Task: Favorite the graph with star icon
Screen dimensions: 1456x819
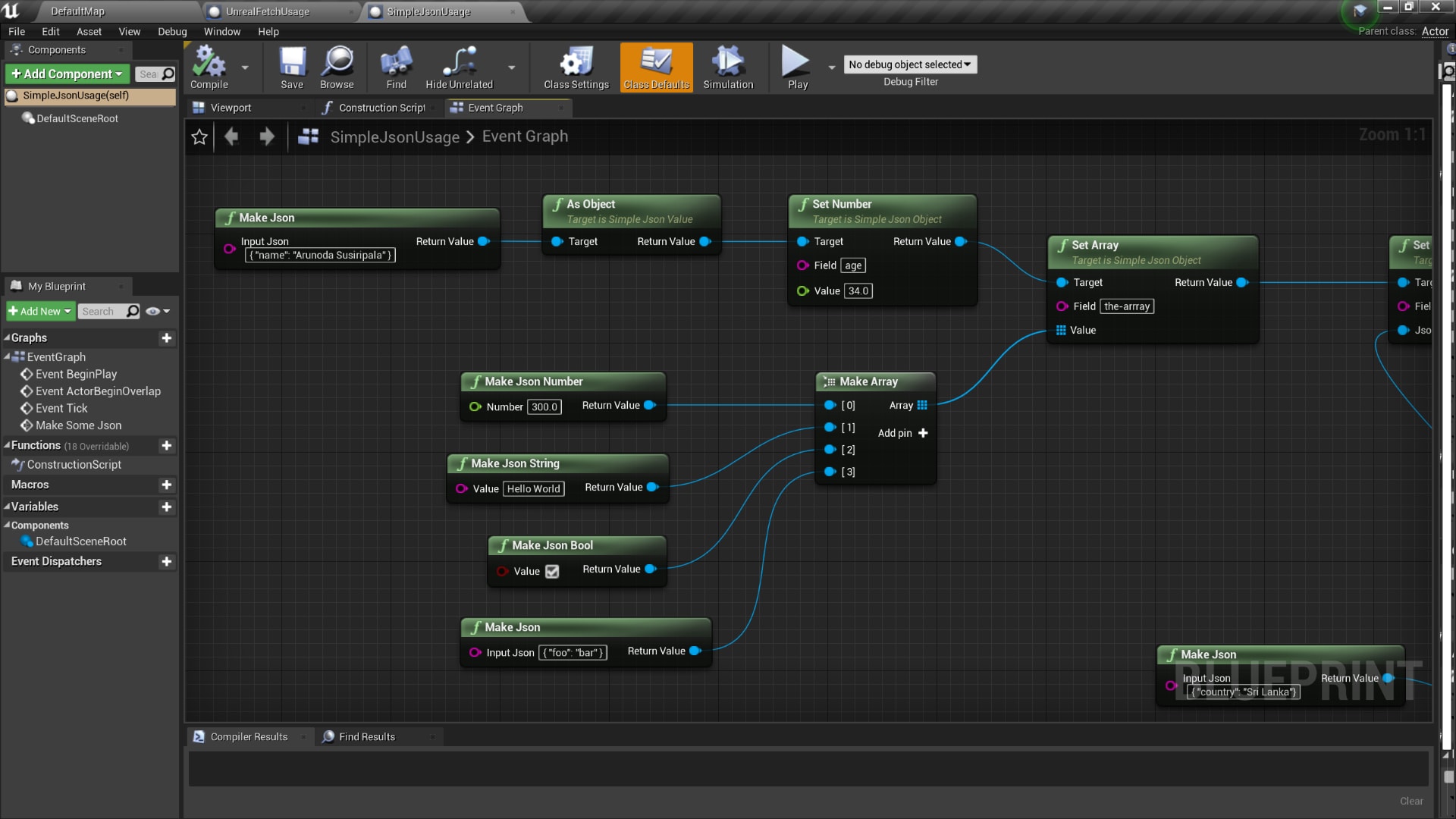Action: pos(199,136)
